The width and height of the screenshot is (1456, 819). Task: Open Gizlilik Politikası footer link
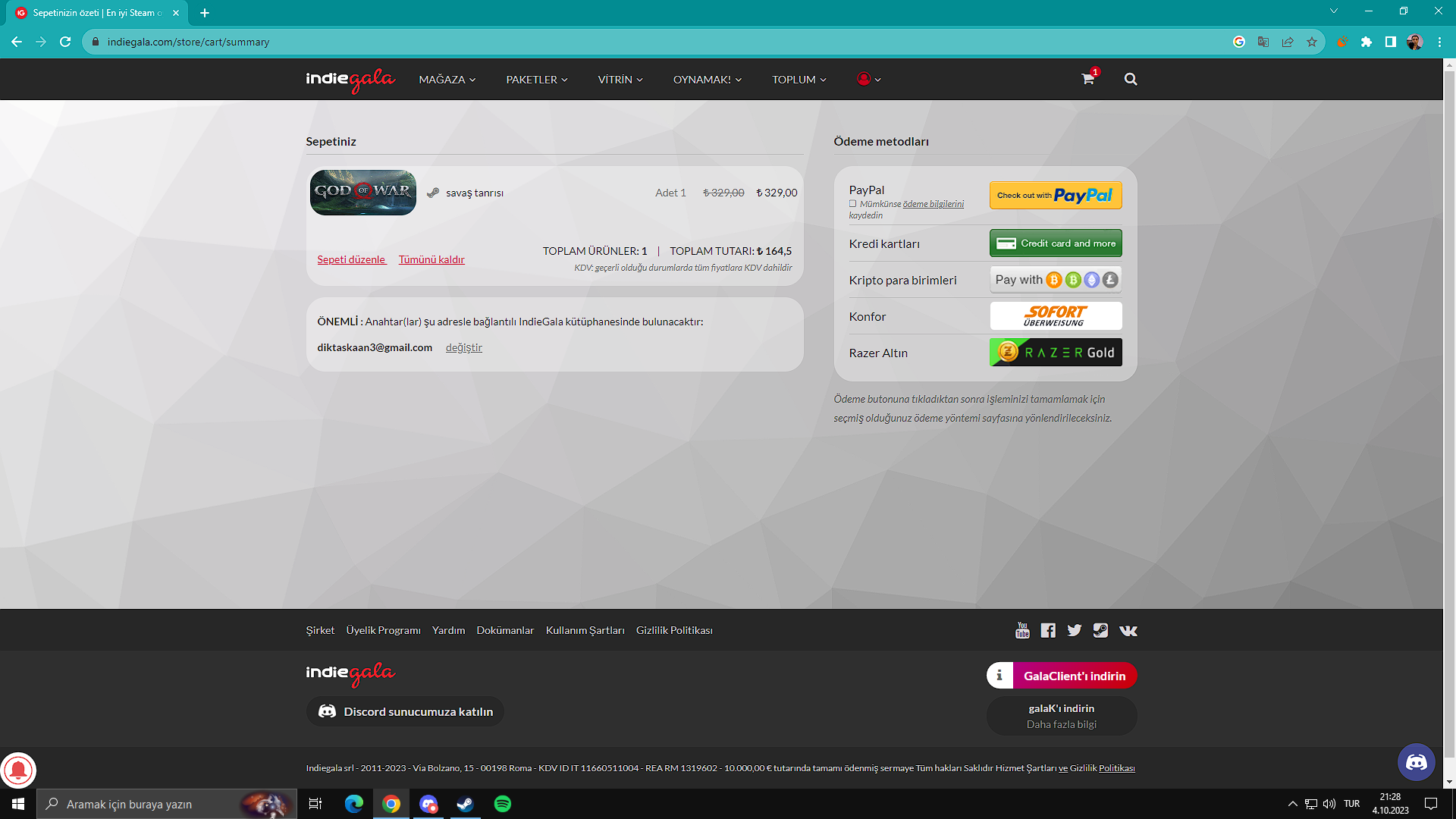(x=674, y=631)
